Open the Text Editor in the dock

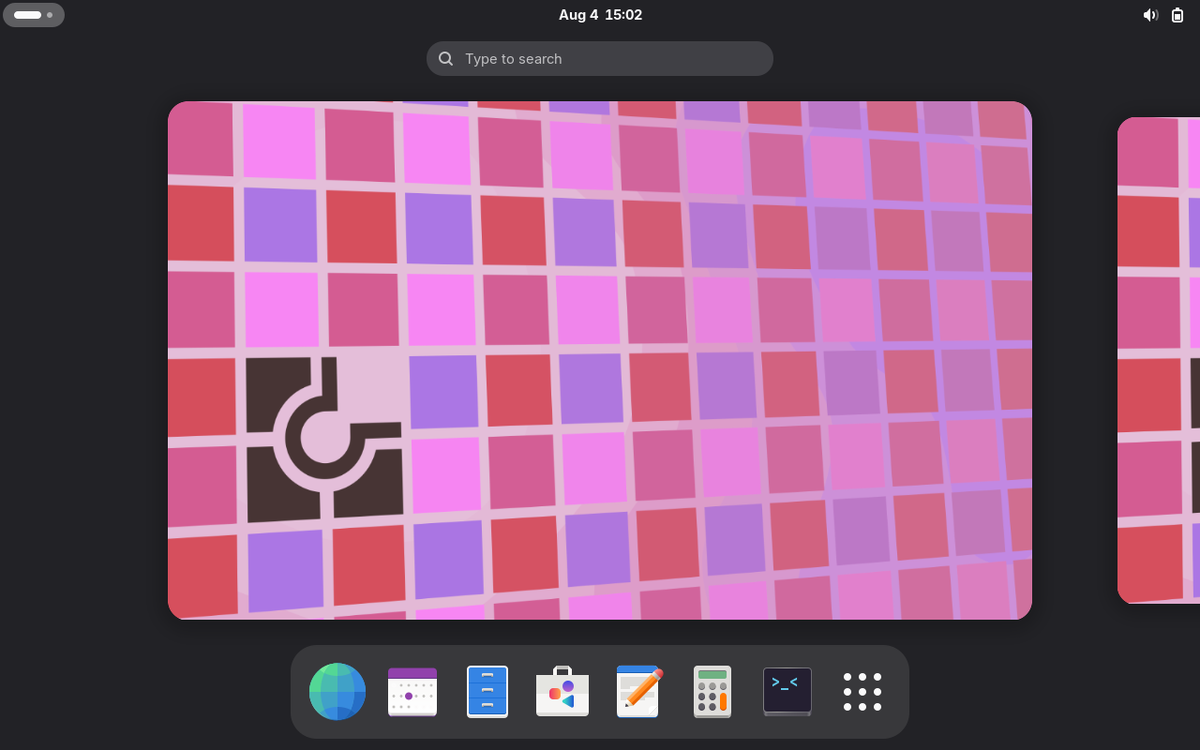[638, 691]
